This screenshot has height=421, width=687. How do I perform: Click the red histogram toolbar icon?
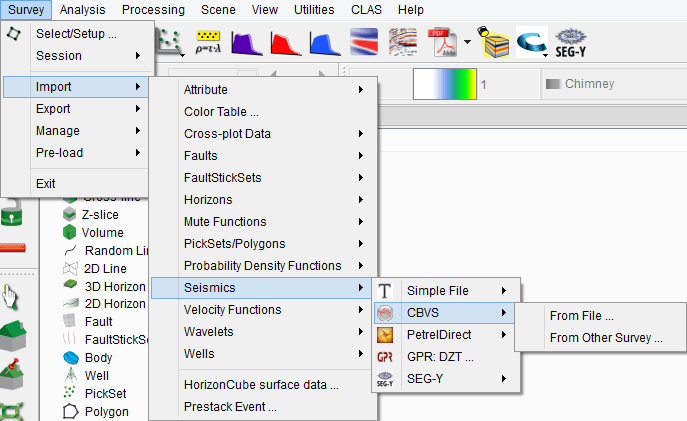pyautogui.click(x=286, y=42)
